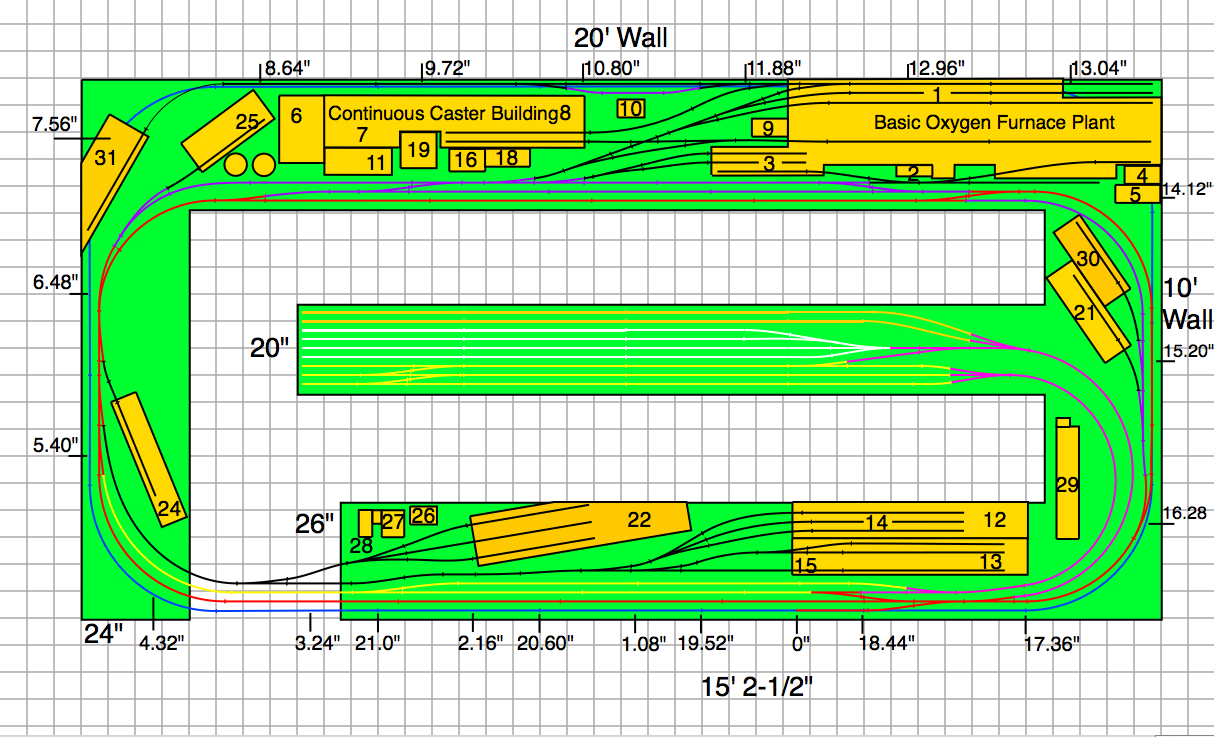Screen dimensions: 1214x737
Task: Select the 8.64" measurement label
Action: point(287,68)
